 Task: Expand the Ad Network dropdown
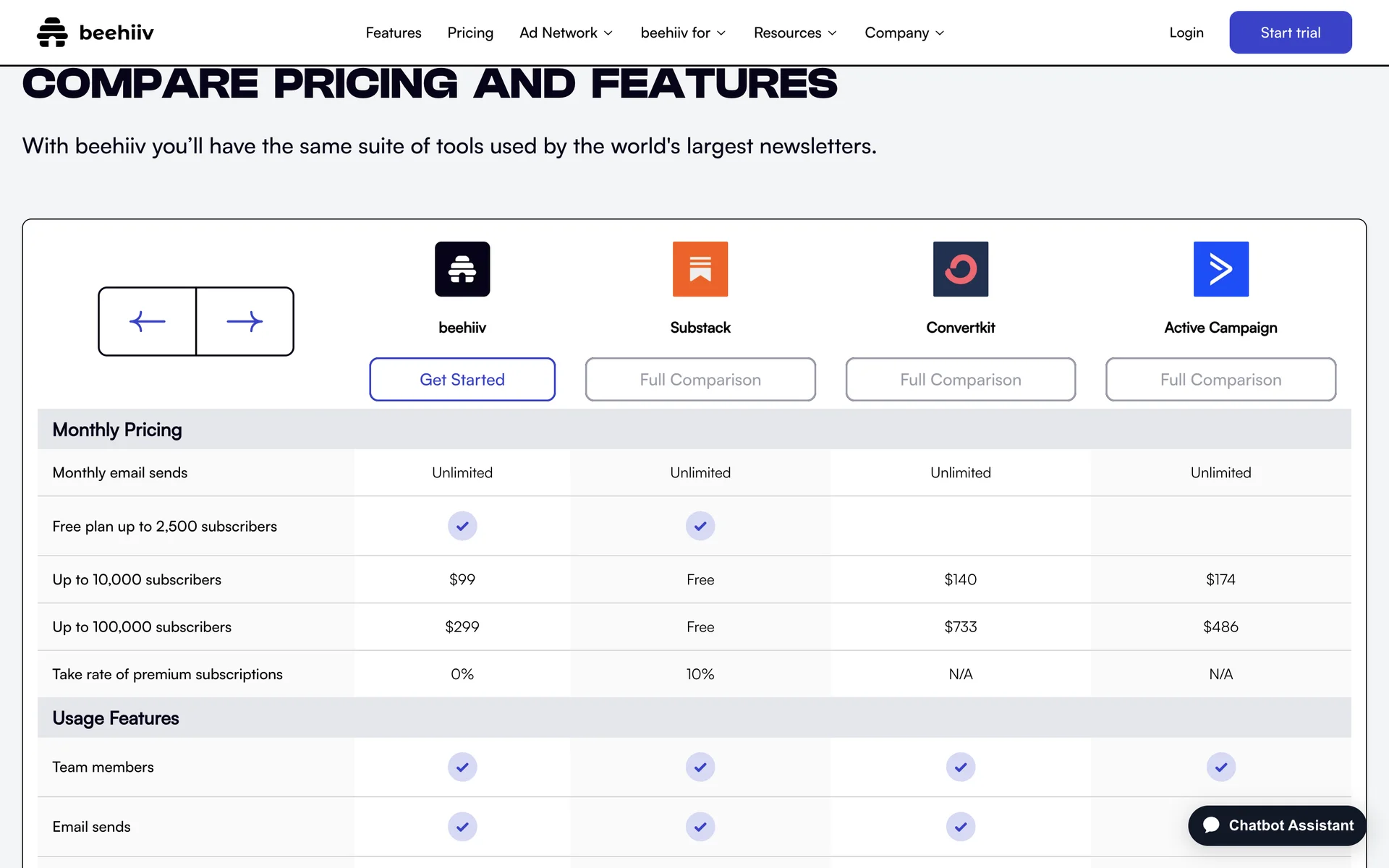pos(566,33)
